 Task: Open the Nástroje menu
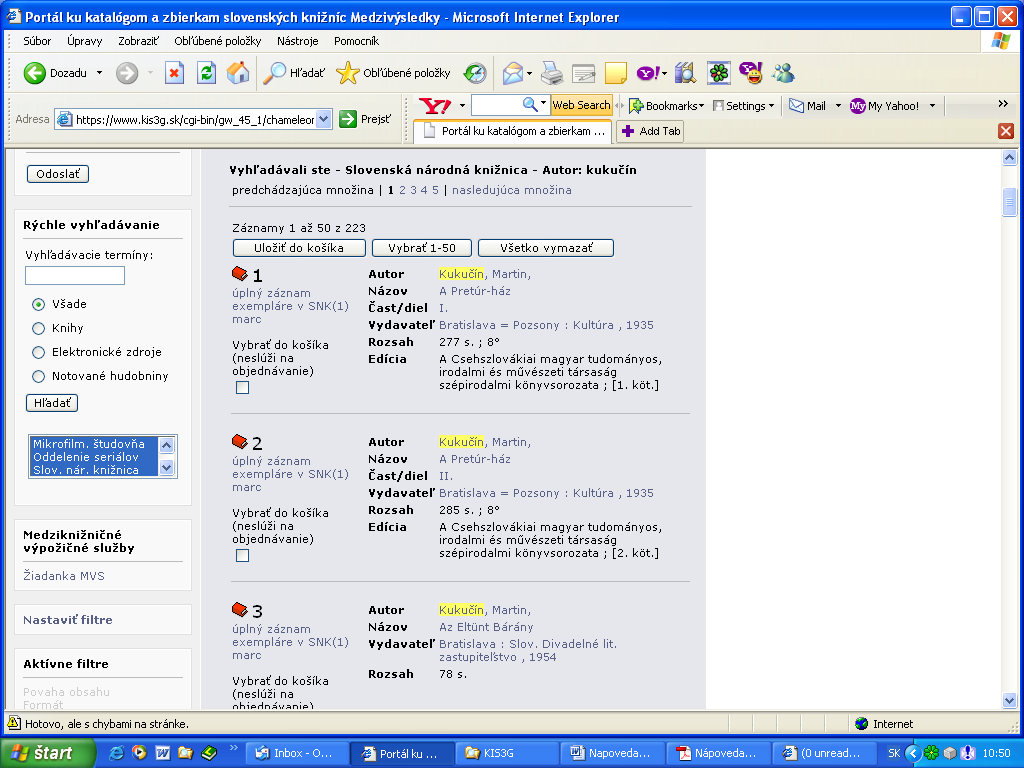[x=297, y=41]
